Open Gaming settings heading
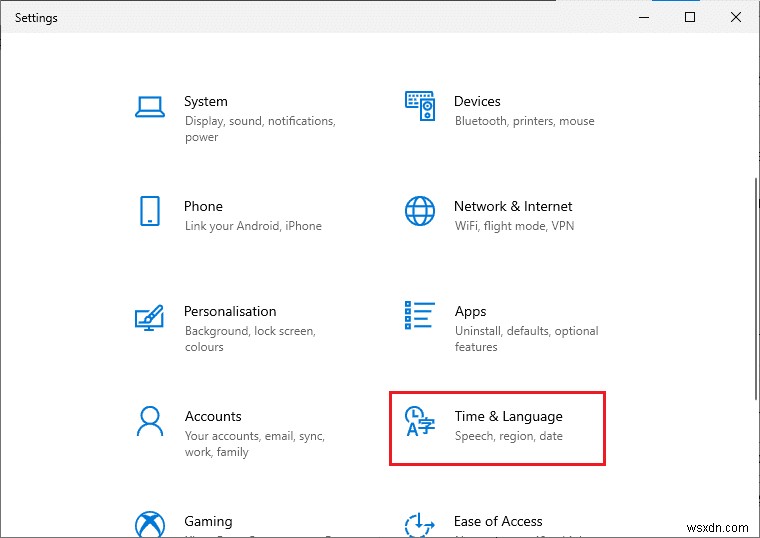 [x=208, y=522]
